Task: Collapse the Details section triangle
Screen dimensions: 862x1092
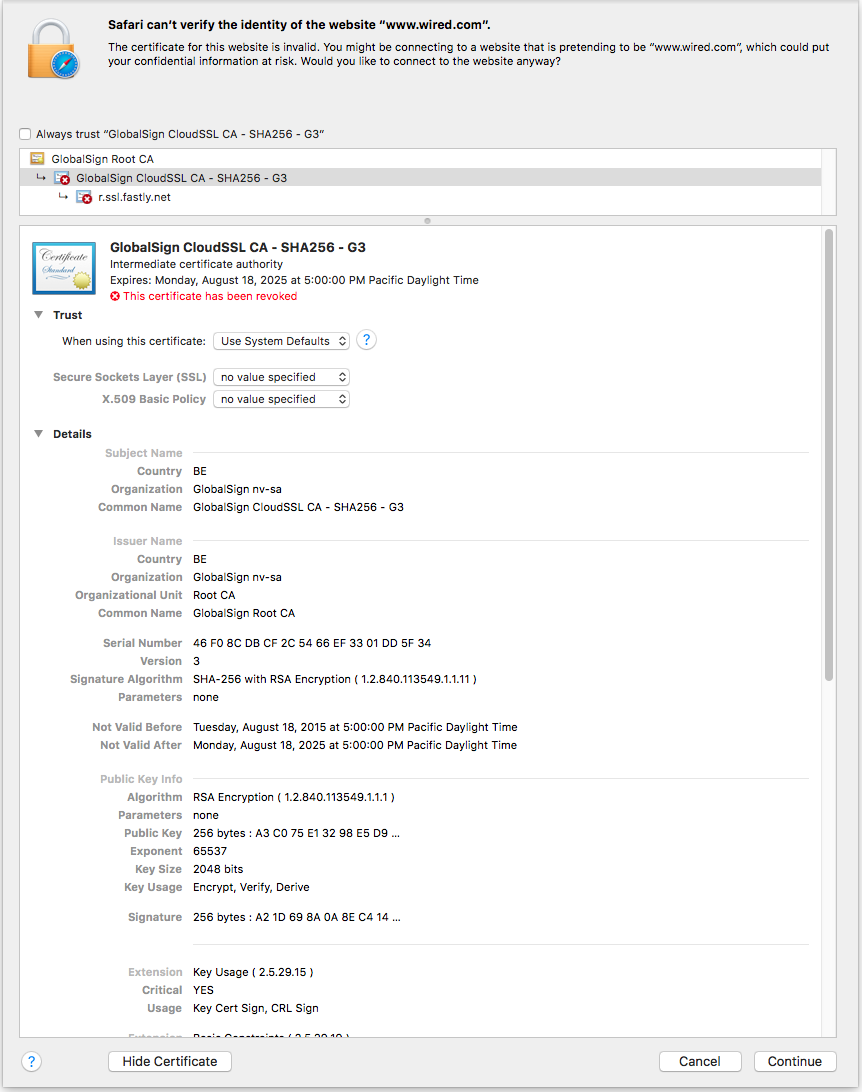Action: (38, 434)
